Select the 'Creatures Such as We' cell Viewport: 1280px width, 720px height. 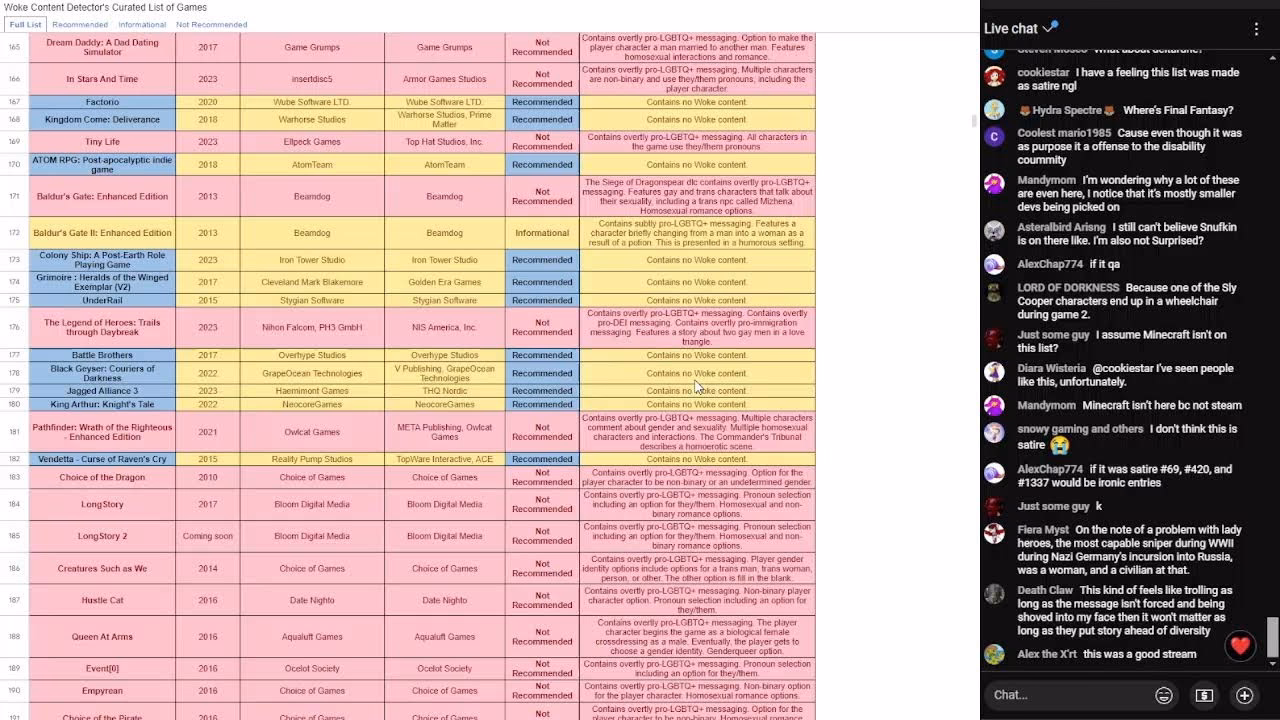pos(102,569)
